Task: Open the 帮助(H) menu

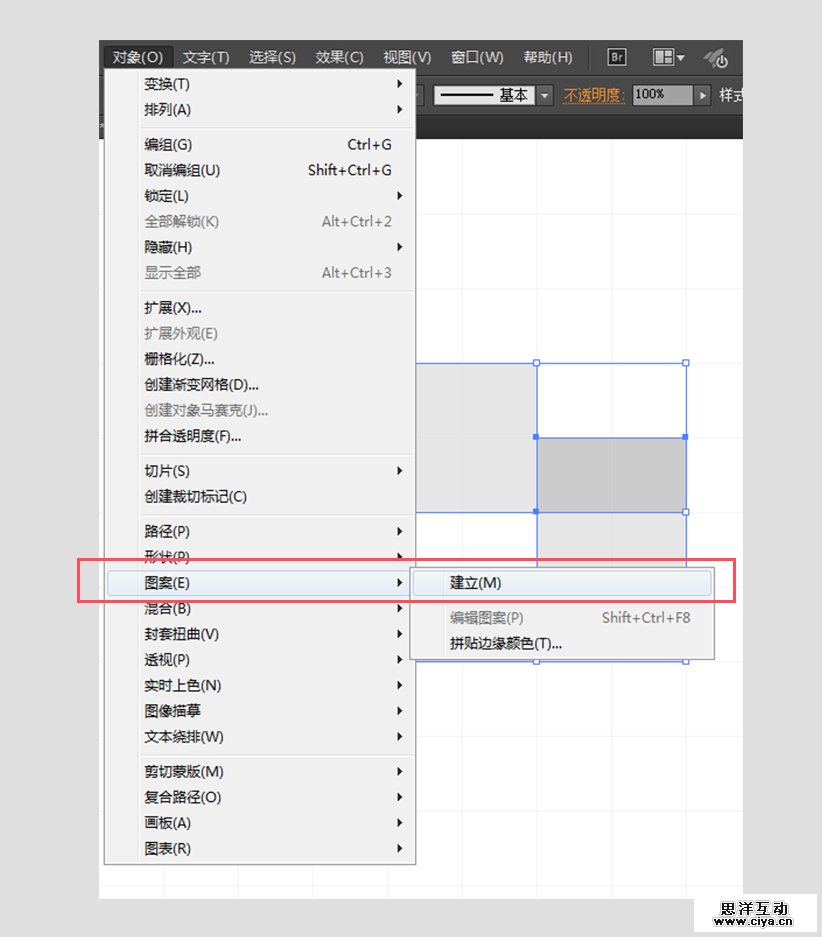Action: pos(548,57)
